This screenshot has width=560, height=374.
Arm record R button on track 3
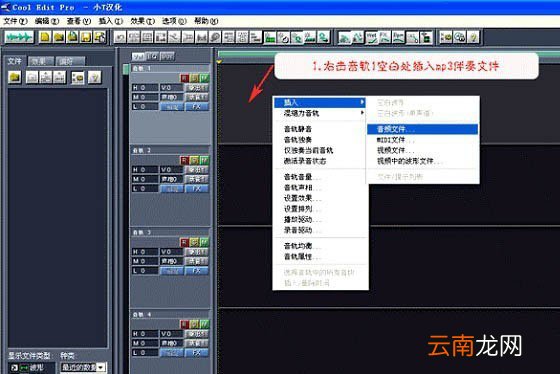tap(184, 242)
